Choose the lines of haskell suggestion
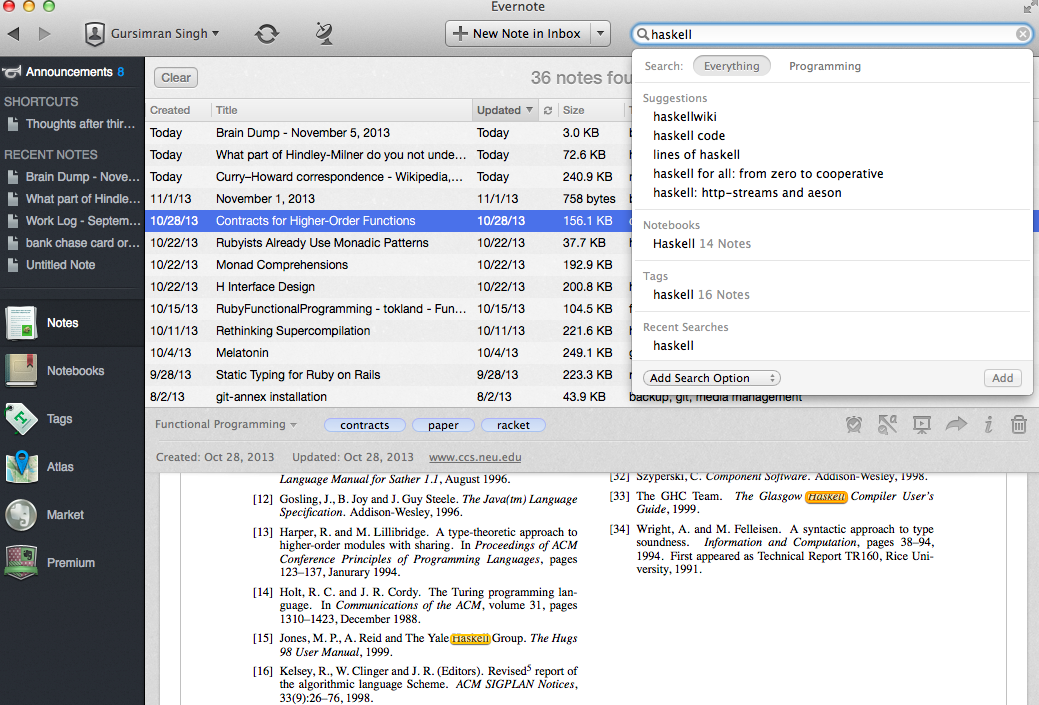 696,154
